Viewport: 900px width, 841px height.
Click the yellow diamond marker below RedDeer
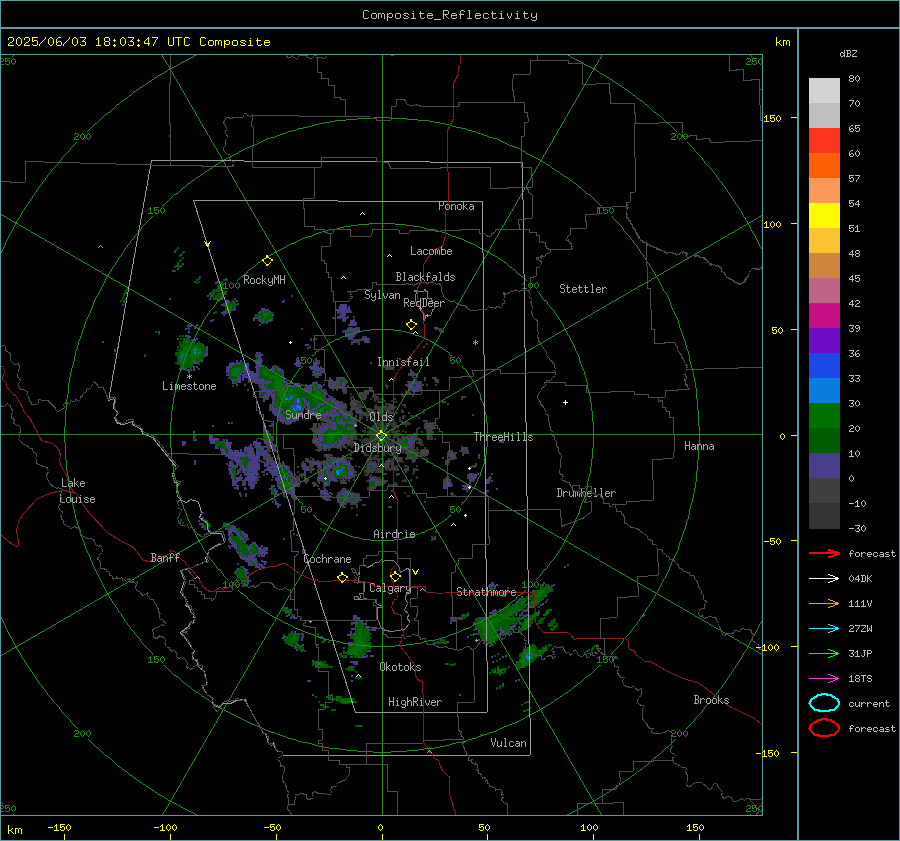click(411, 325)
